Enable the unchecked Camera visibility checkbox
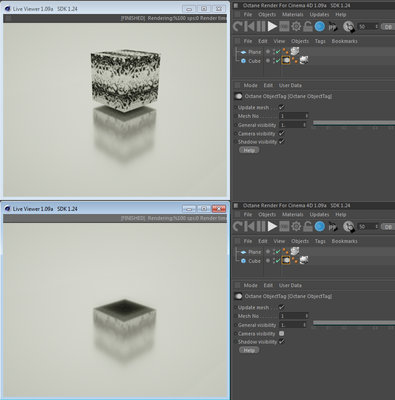Viewport: 395px width, 400px height. coord(282,333)
